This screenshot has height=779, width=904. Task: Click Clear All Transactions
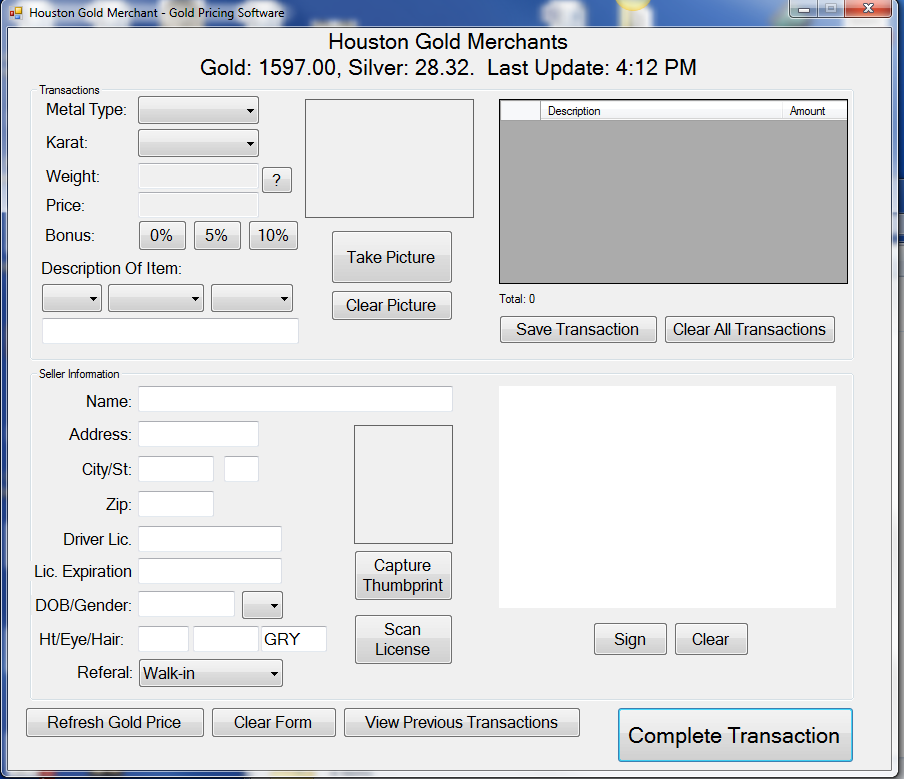(x=749, y=329)
